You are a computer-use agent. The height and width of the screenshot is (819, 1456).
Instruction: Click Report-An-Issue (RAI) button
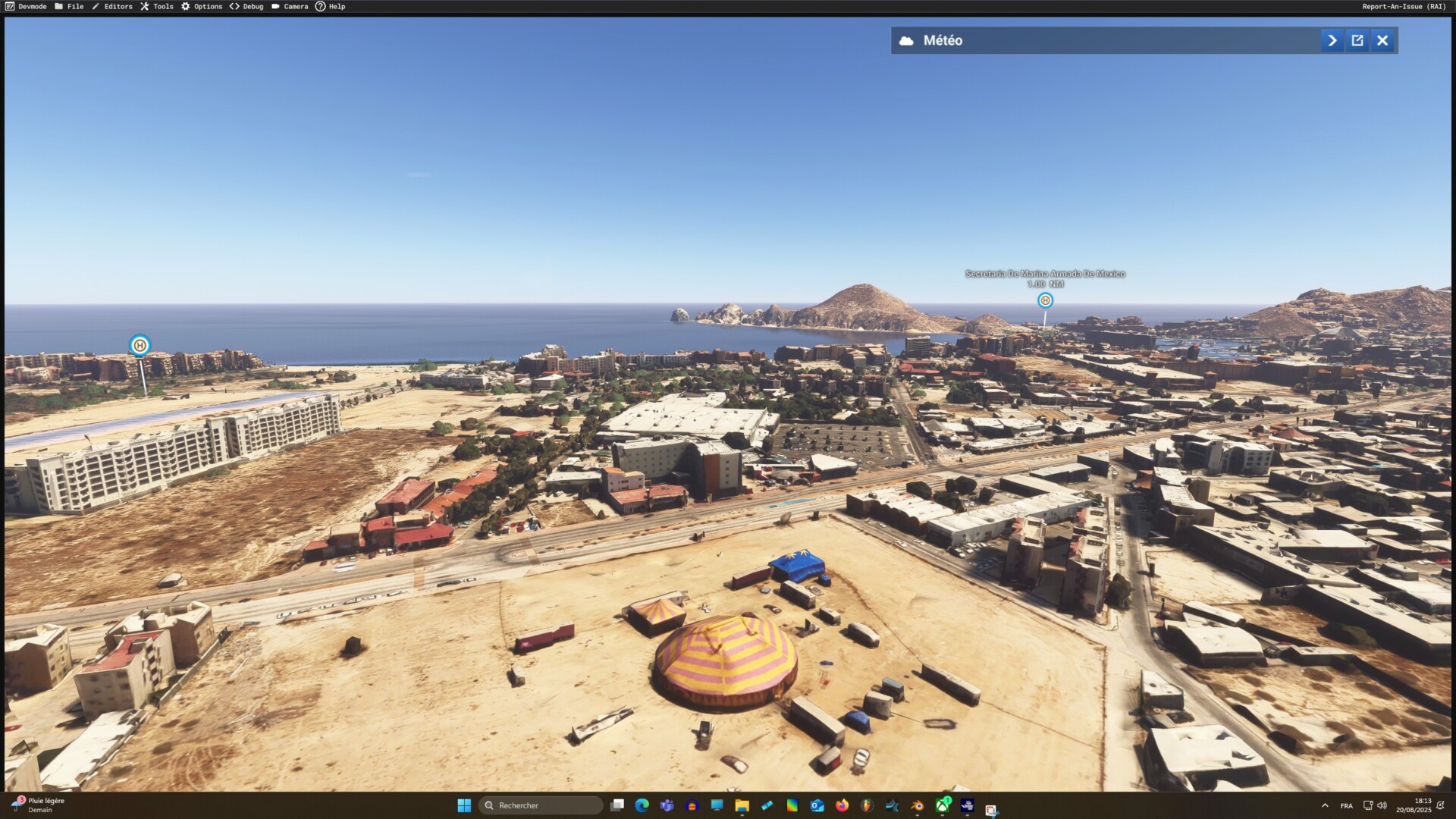tap(1404, 6)
